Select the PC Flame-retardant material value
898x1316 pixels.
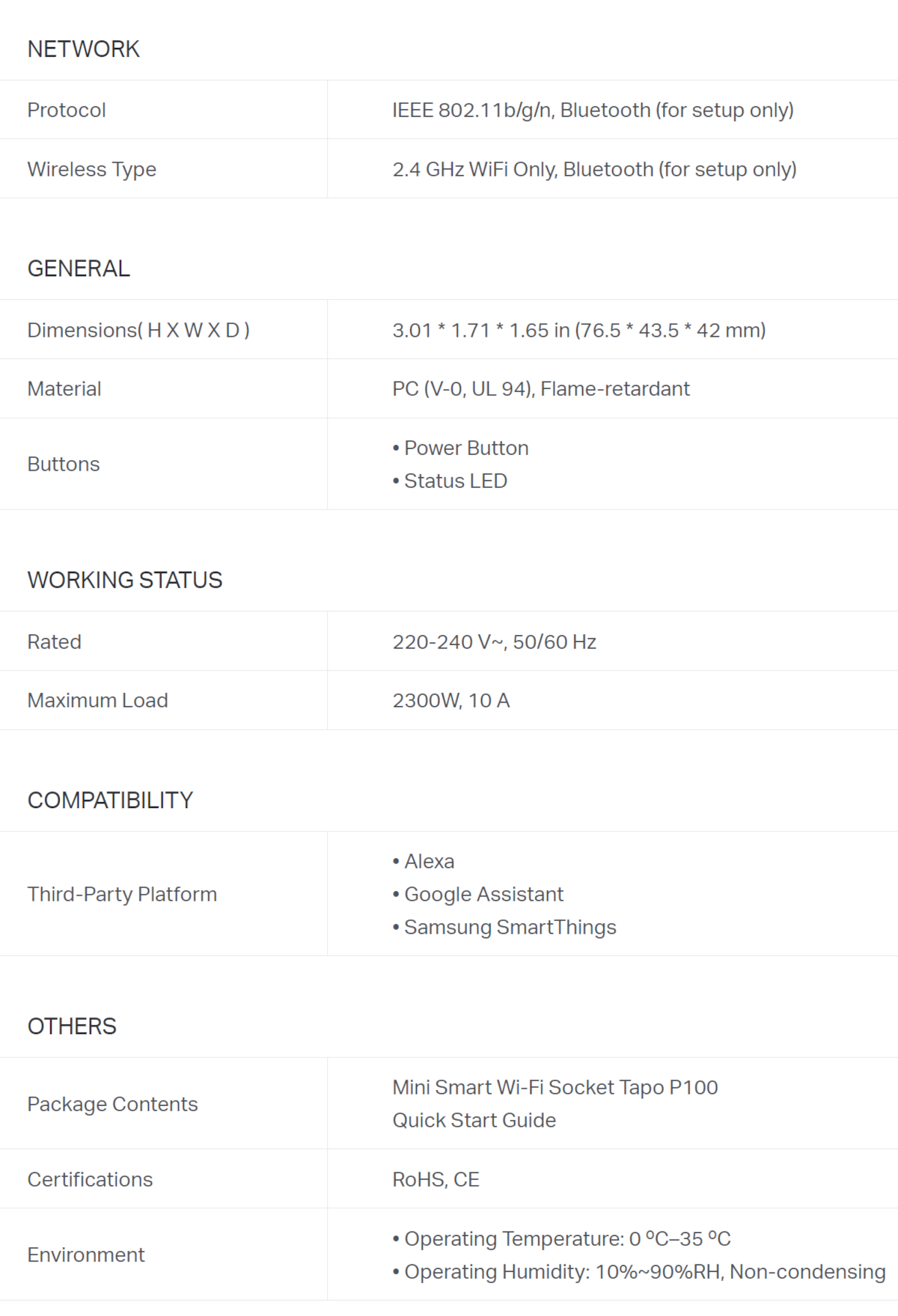pos(540,389)
